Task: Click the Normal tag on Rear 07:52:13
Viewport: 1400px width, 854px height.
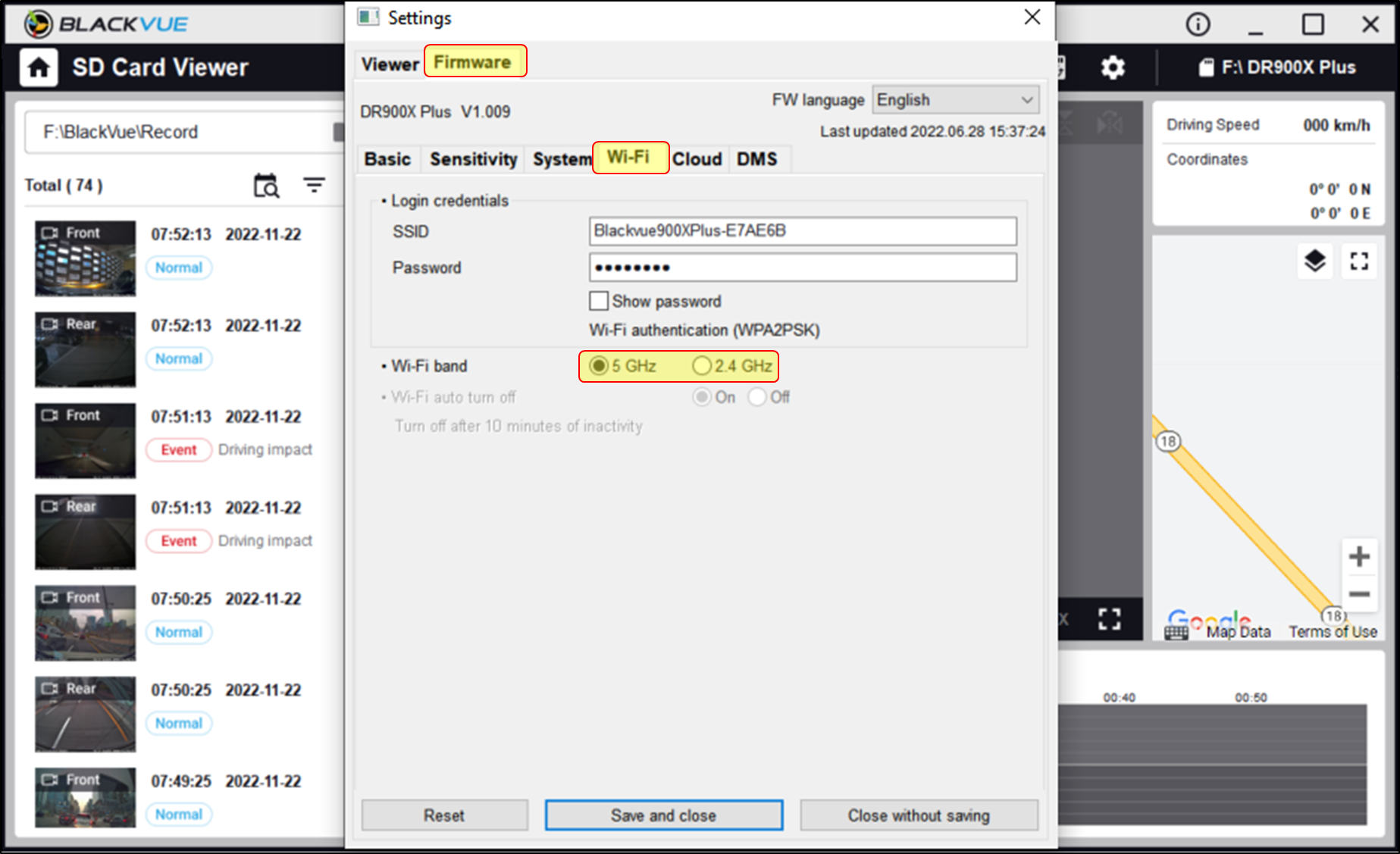Action: pos(179,358)
